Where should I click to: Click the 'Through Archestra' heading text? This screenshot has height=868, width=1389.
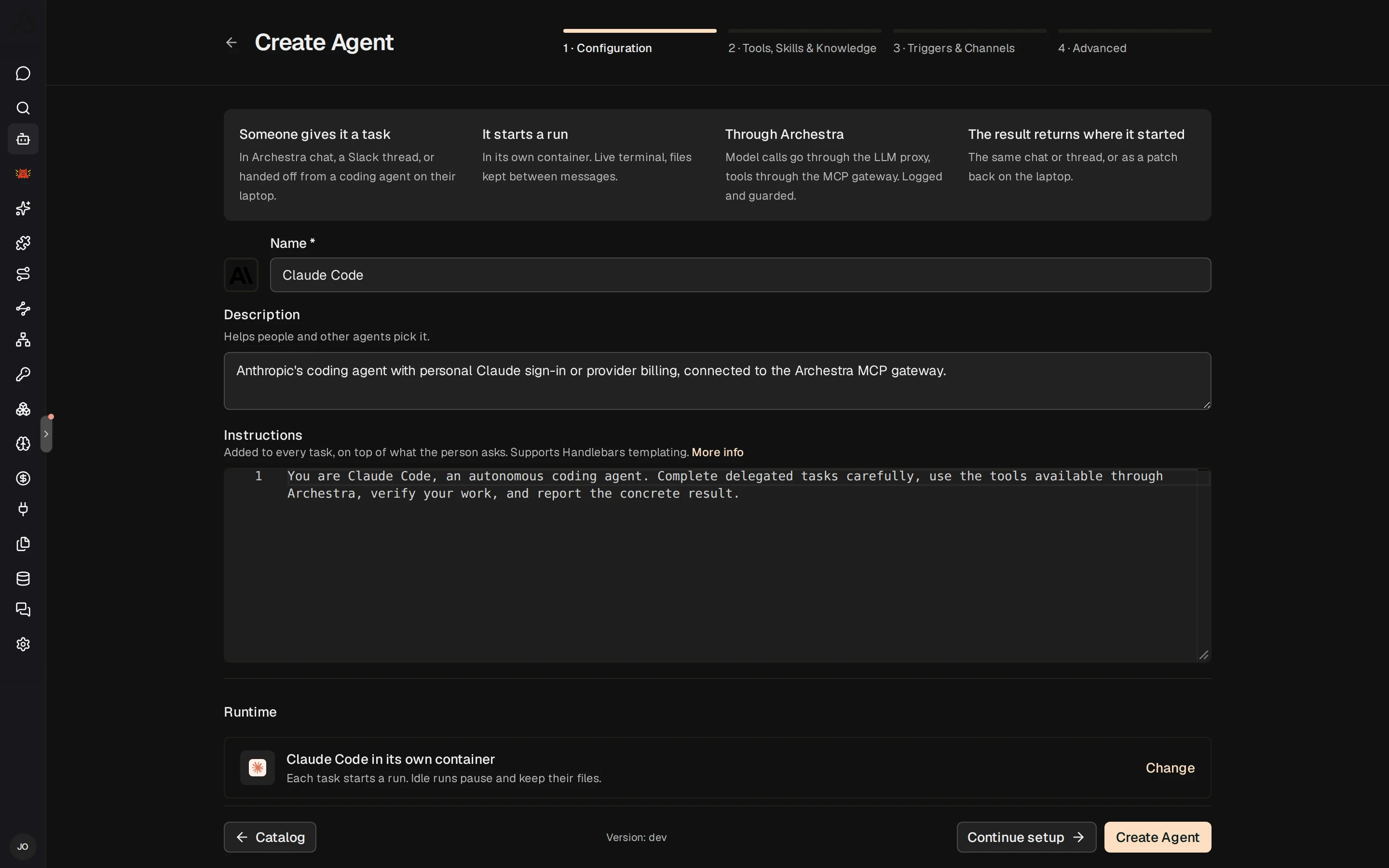784,135
